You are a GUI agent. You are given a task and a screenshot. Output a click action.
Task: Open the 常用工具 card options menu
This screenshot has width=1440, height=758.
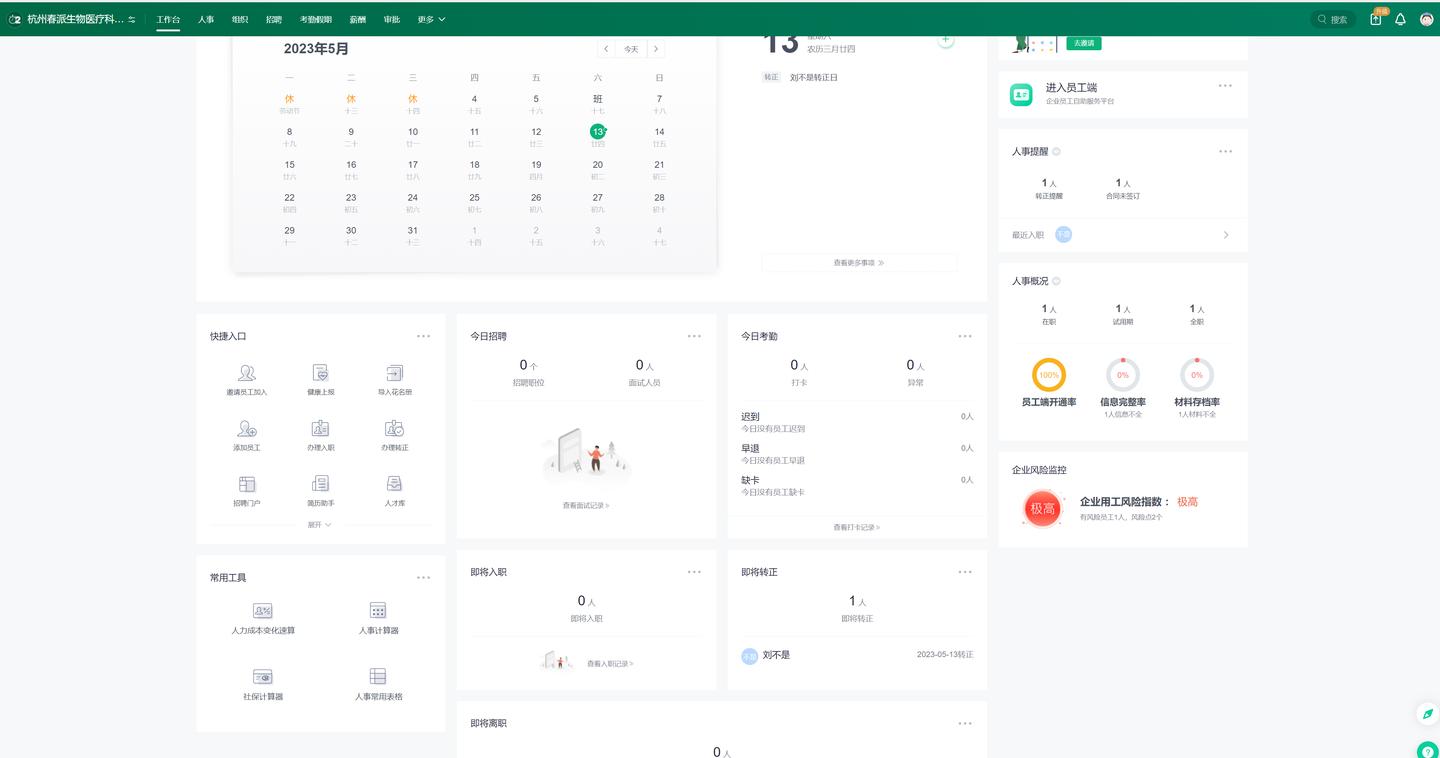point(424,577)
